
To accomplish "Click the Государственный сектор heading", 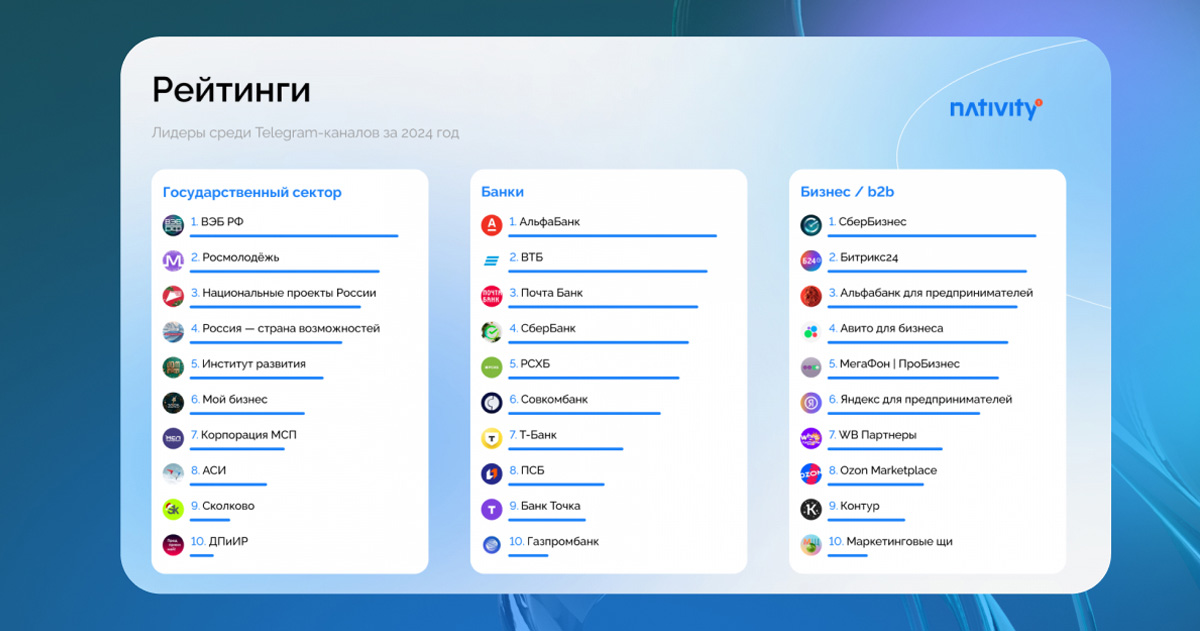I will click(x=252, y=192).
